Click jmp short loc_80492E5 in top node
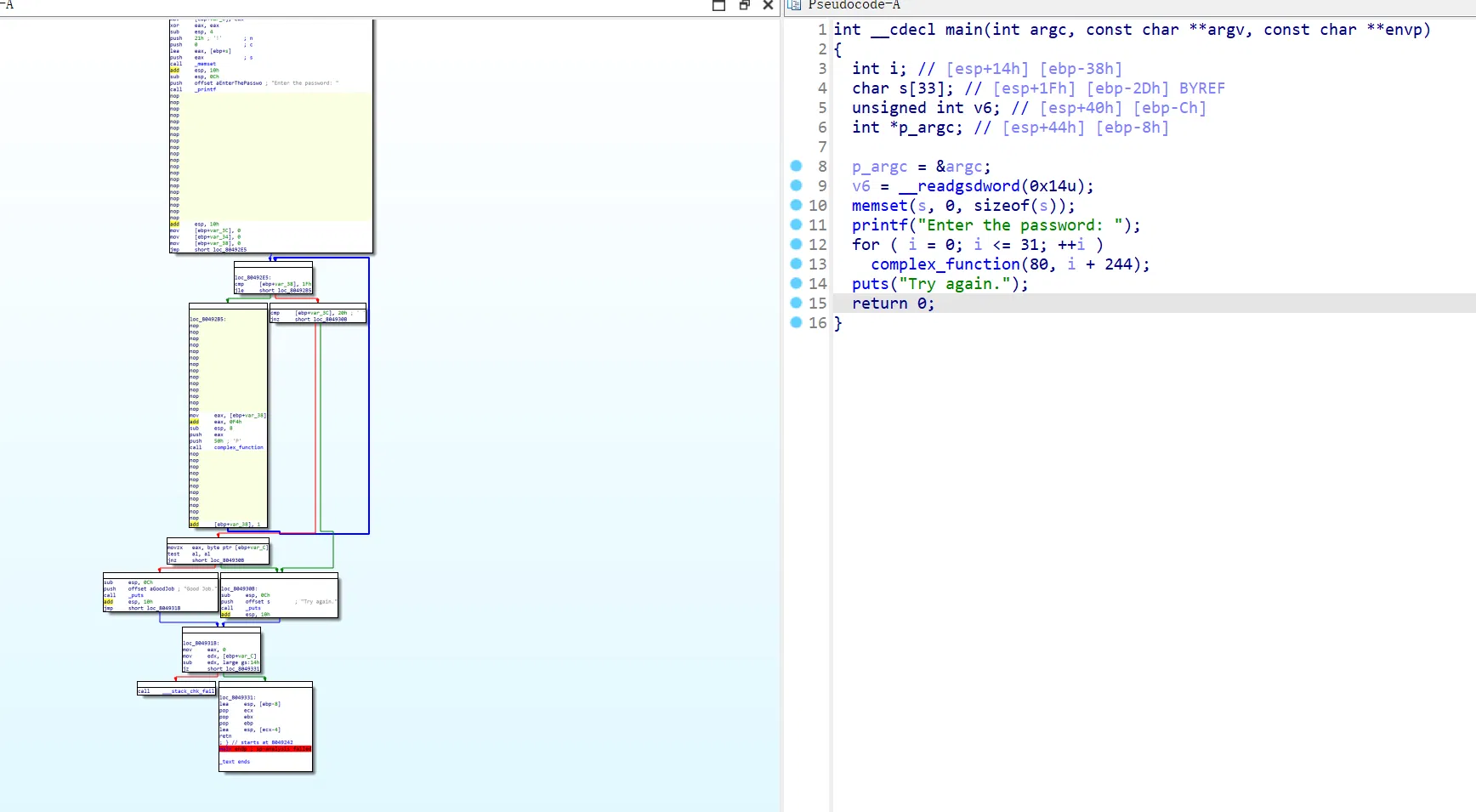This screenshot has height=812, width=1476. point(208,250)
